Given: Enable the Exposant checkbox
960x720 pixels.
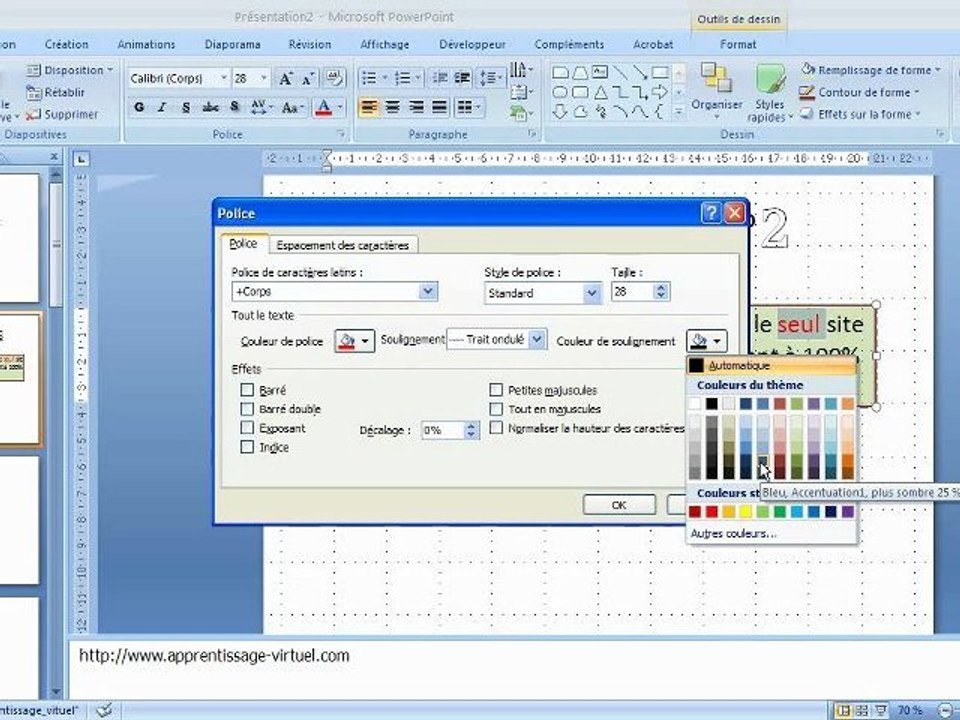Looking at the screenshot, I should tap(247, 428).
